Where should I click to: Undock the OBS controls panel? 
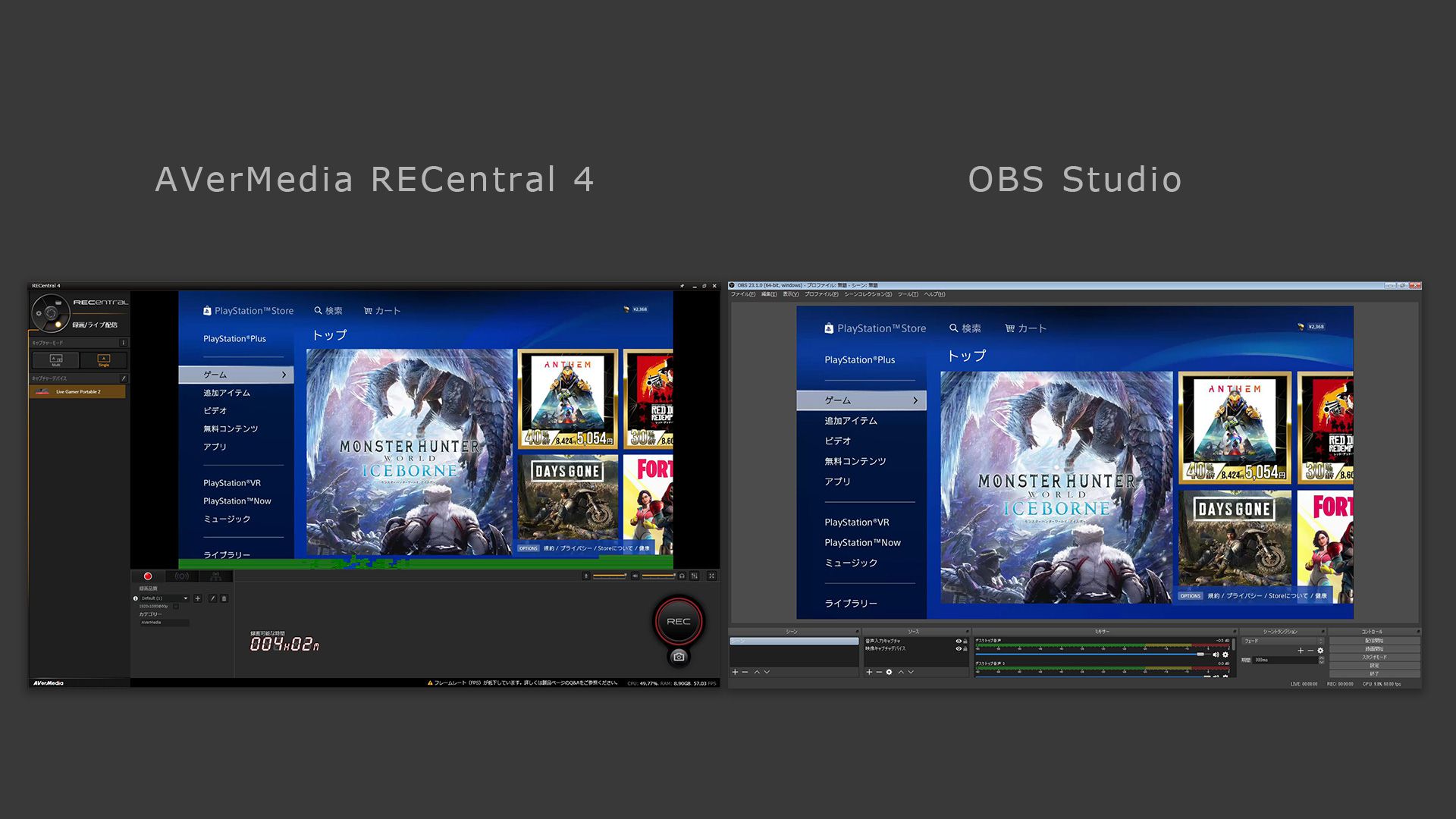[x=1417, y=632]
